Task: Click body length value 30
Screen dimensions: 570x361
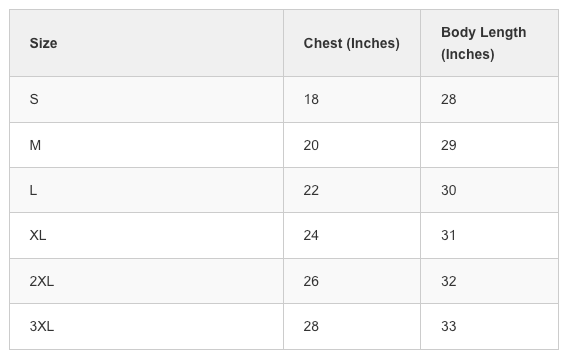Action: (449, 190)
